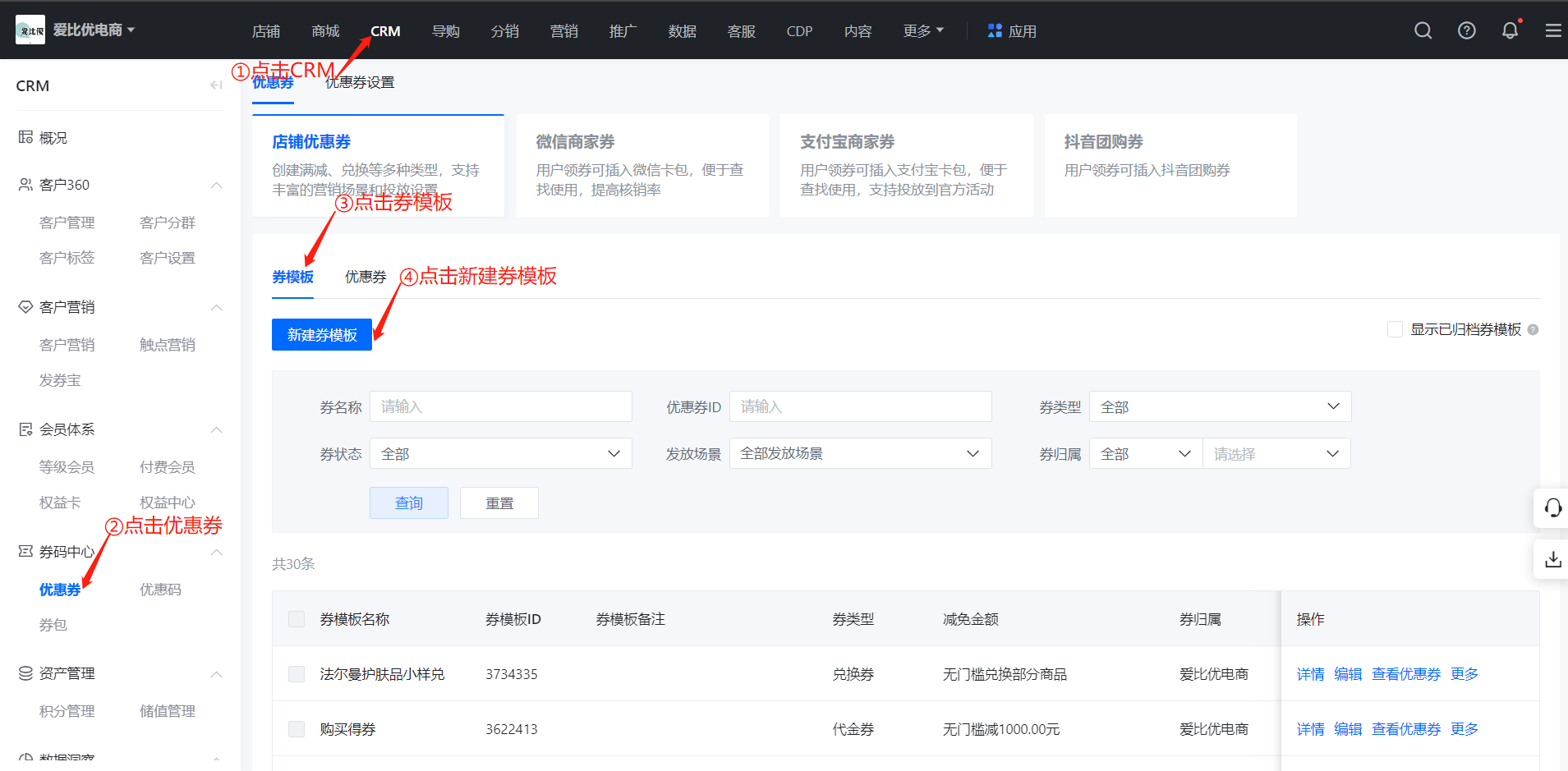Check the 法尔曼护肤品小样兑 row checkbox
The height and width of the screenshot is (771, 1568).
tap(297, 674)
